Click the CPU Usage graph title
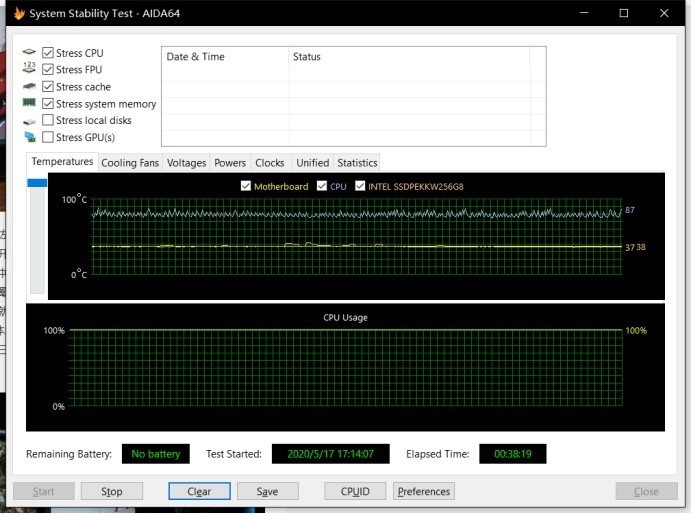Screen dimensions: 692x514 tap(345, 318)
